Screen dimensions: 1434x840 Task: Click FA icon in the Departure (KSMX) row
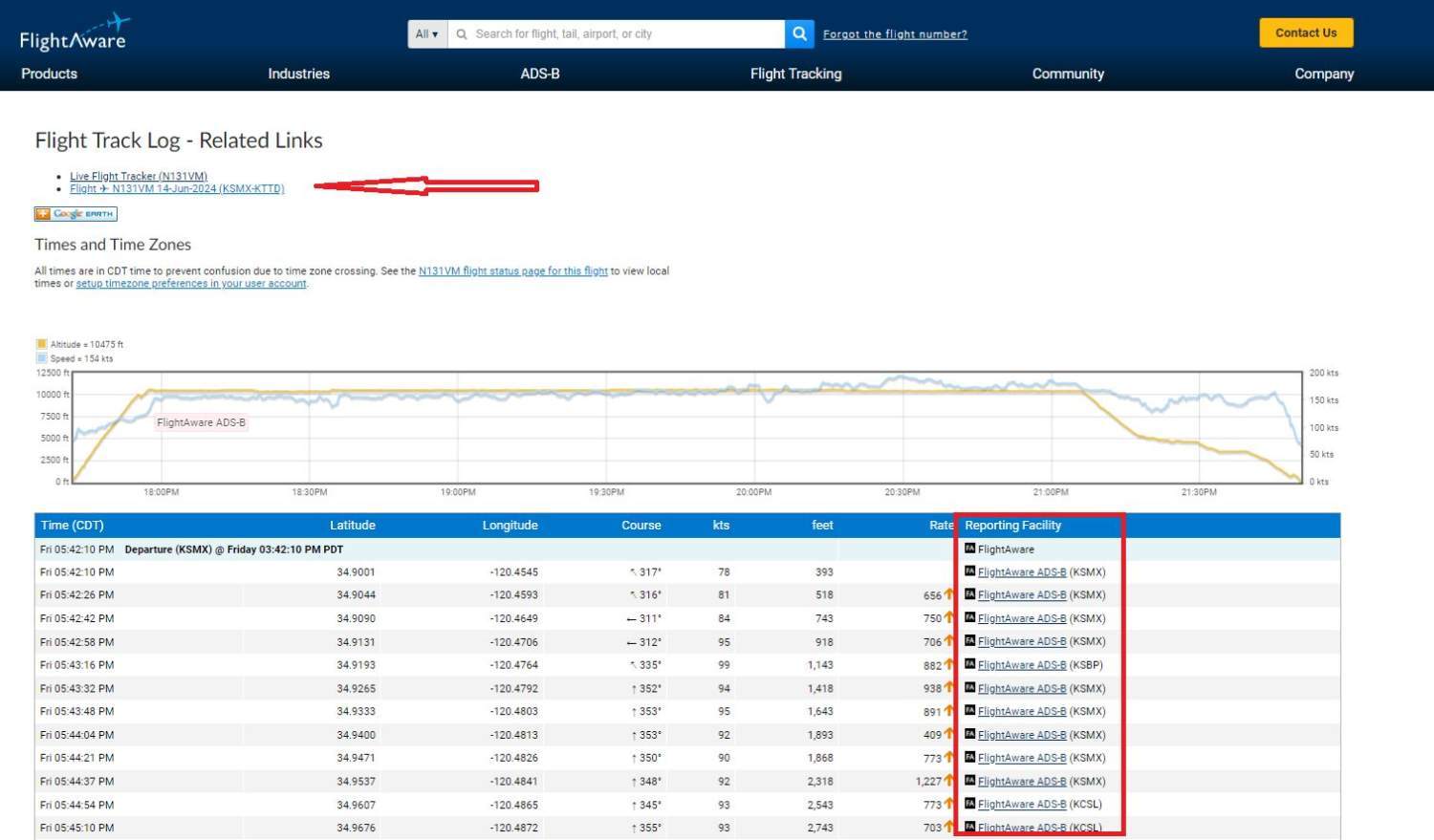pos(969,549)
